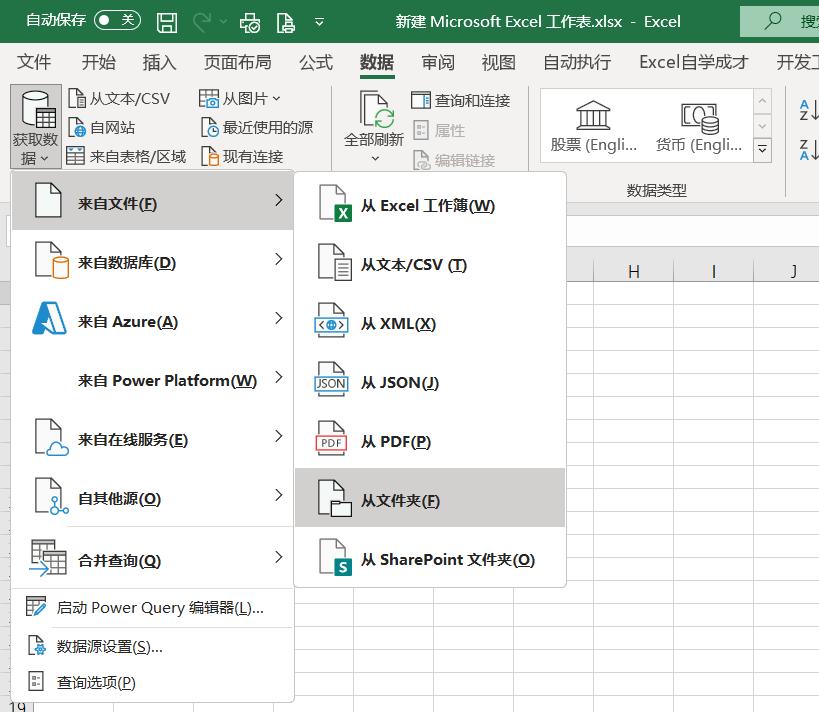This screenshot has height=712, width=819.
Task: Choose 从 JSON(J)
Action: [430, 382]
